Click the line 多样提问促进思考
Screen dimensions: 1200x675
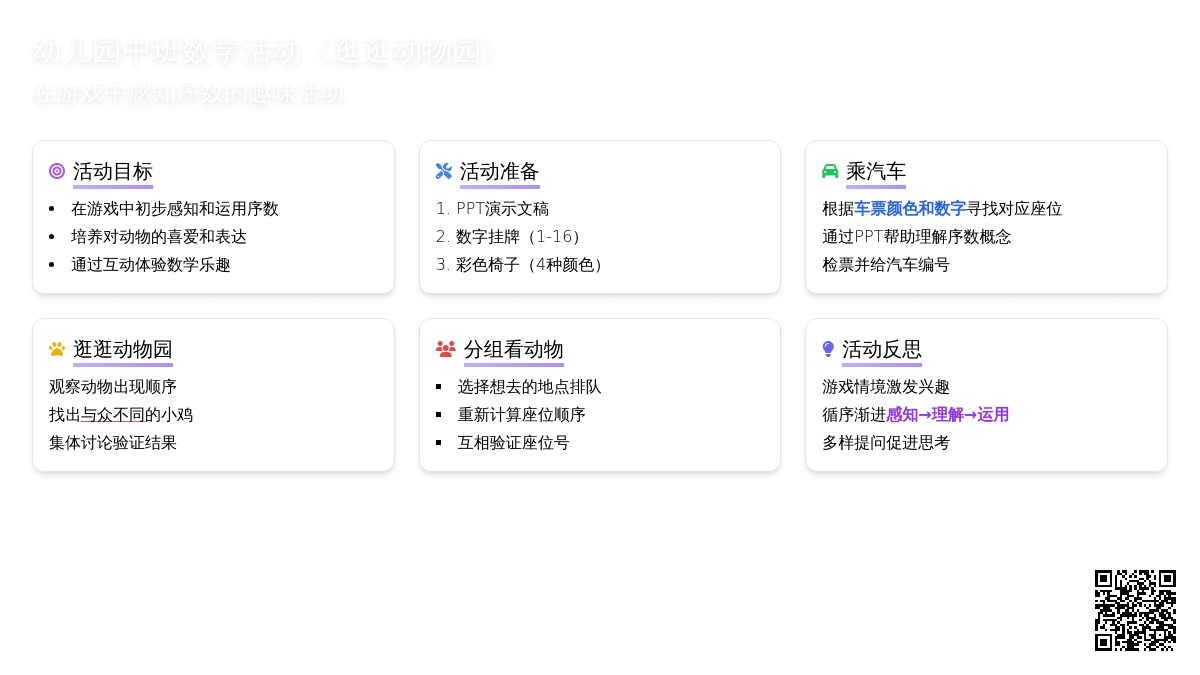[886, 443]
